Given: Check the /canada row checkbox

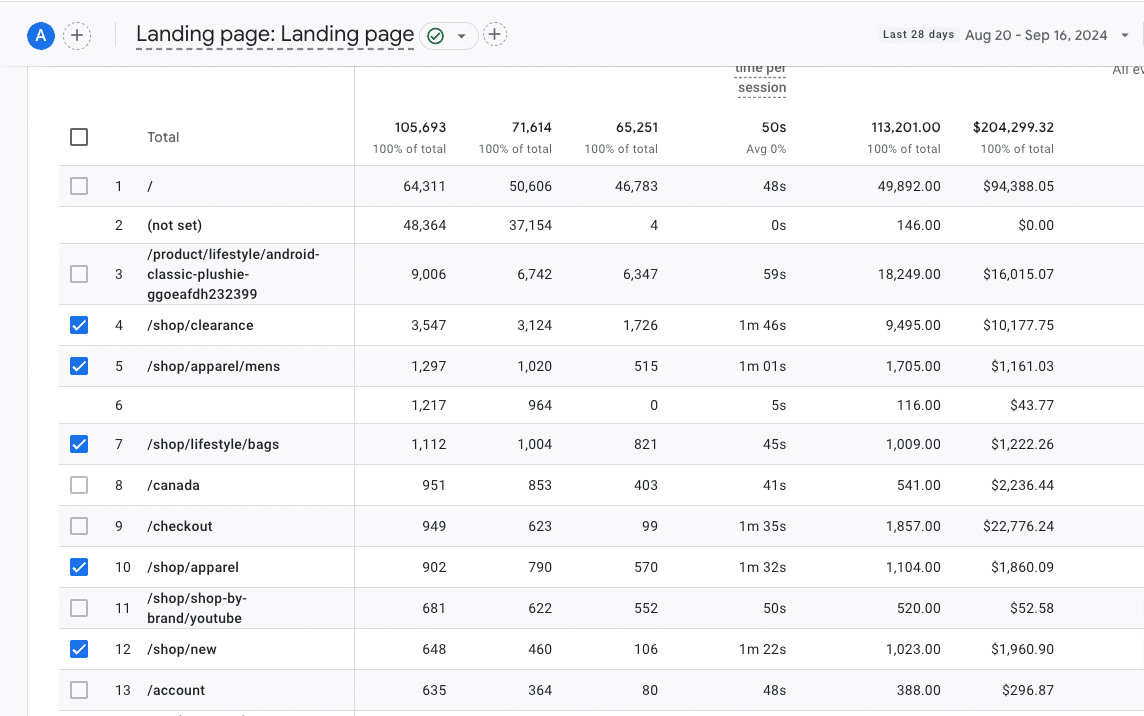Looking at the screenshot, I should (79, 485).
